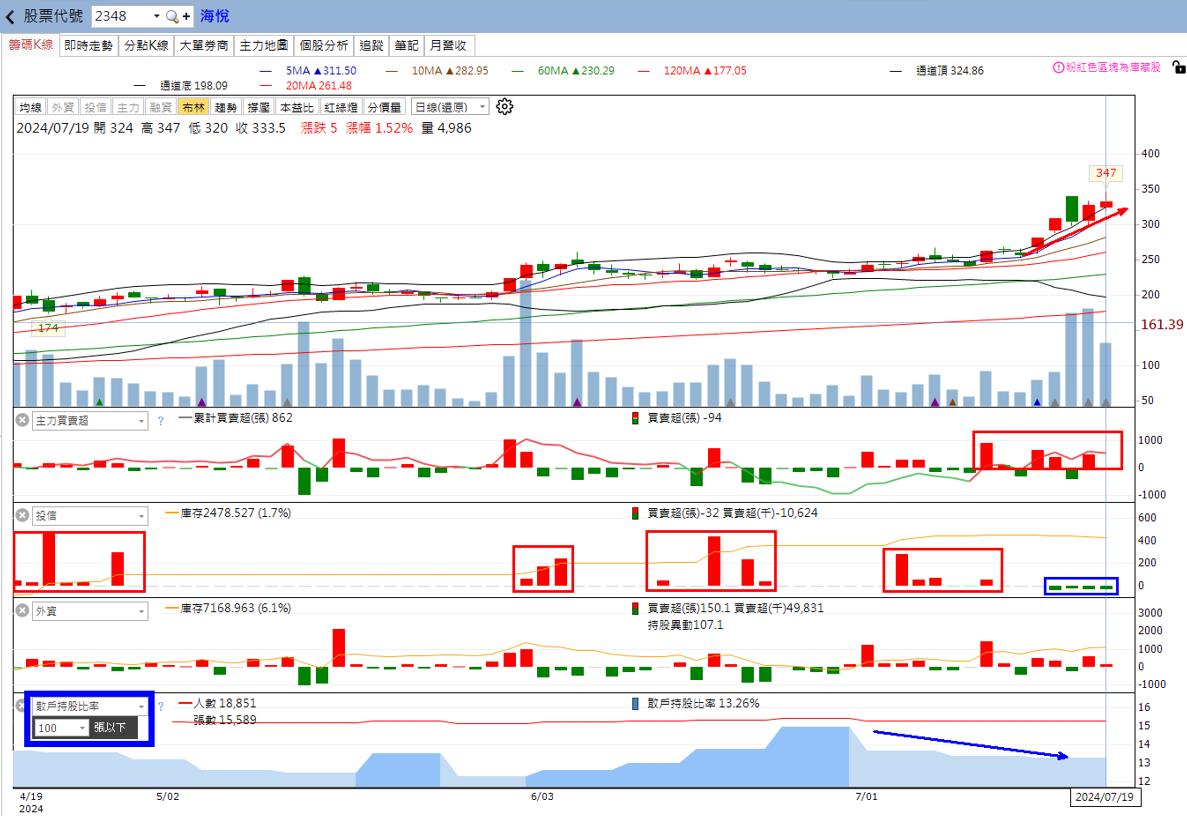This screenshot has width=1187, height=816.
Task: Toggle the 外資 overlay in chart toolbar
Action: point(63,107)
